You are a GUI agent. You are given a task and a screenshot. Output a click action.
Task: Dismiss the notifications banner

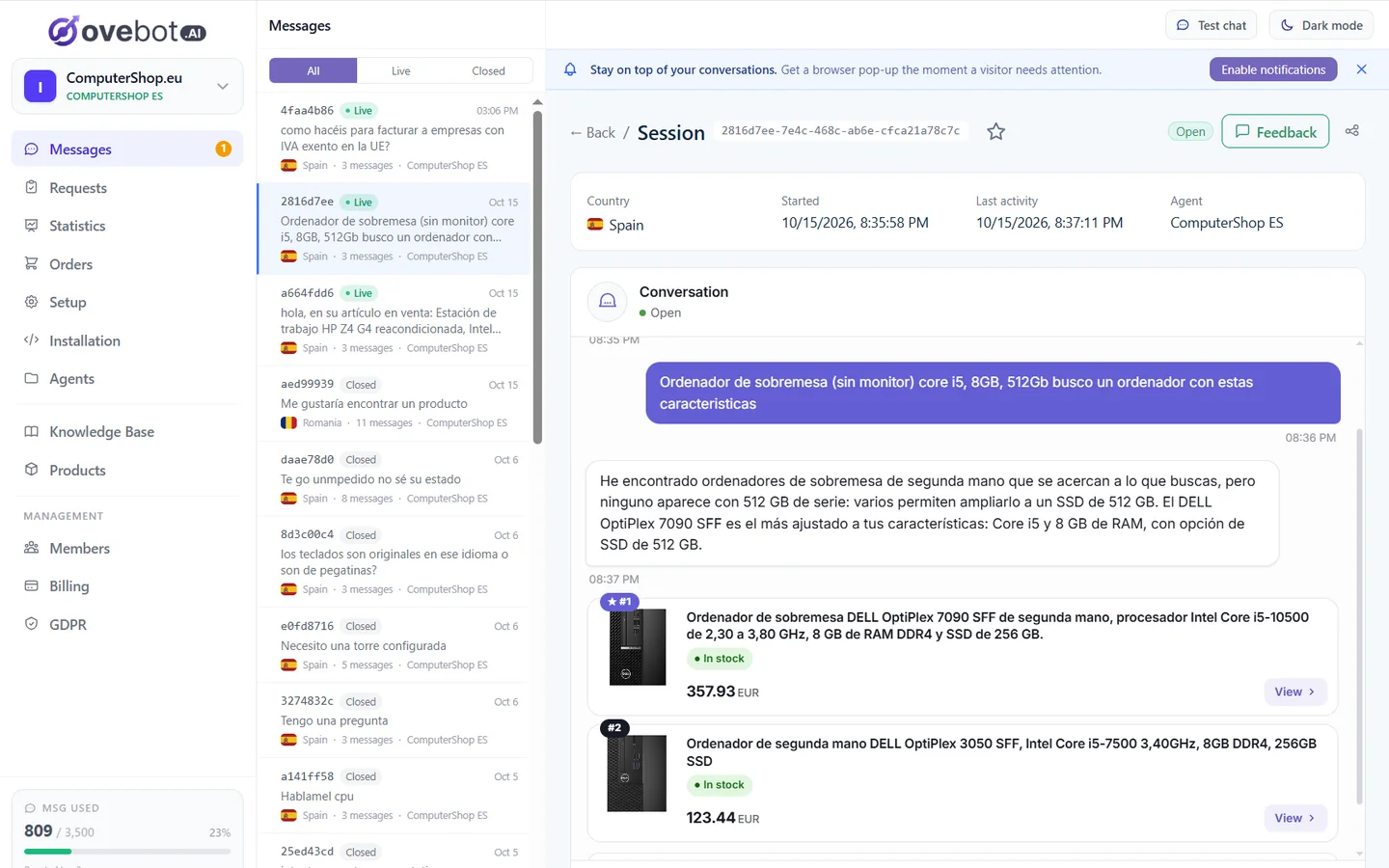tap(1361, 69)
